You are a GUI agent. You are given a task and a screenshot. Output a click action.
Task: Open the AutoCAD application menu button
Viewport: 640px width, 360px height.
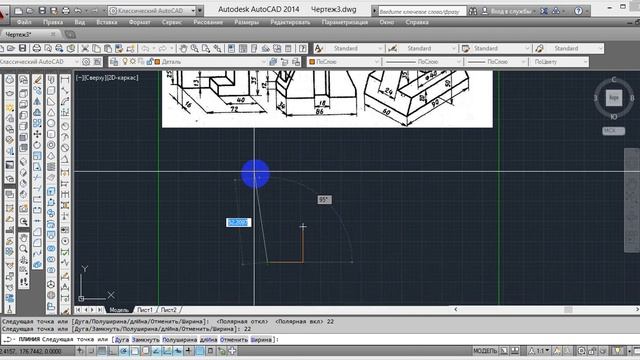click(3, 14)
